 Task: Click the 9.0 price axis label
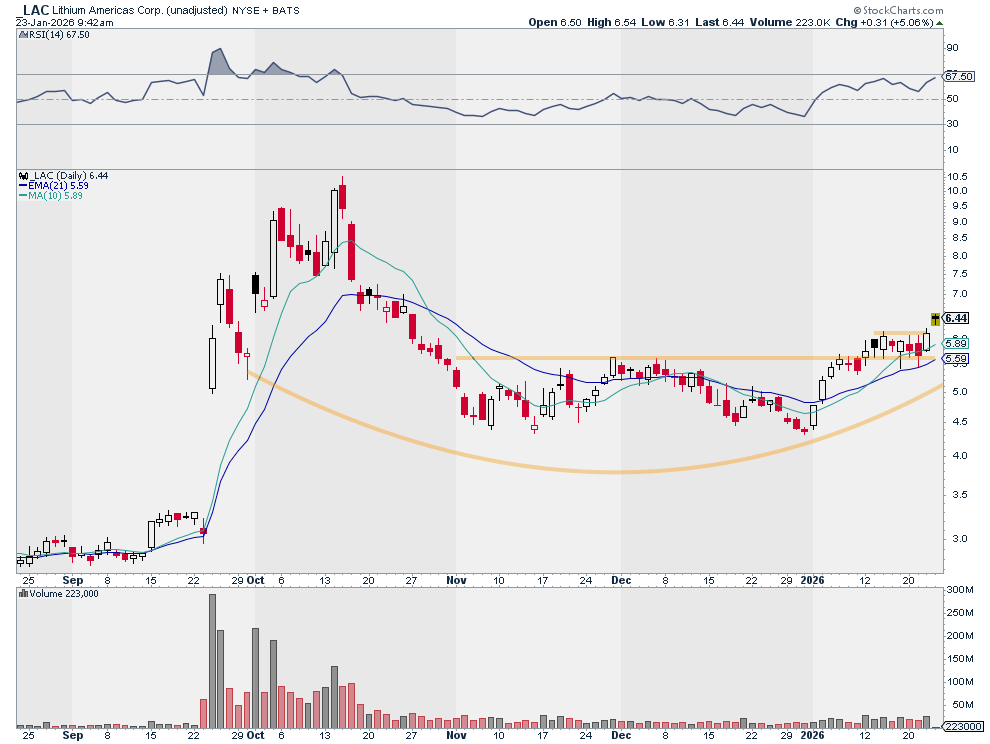pyautogui.click(x=959, y=222)
